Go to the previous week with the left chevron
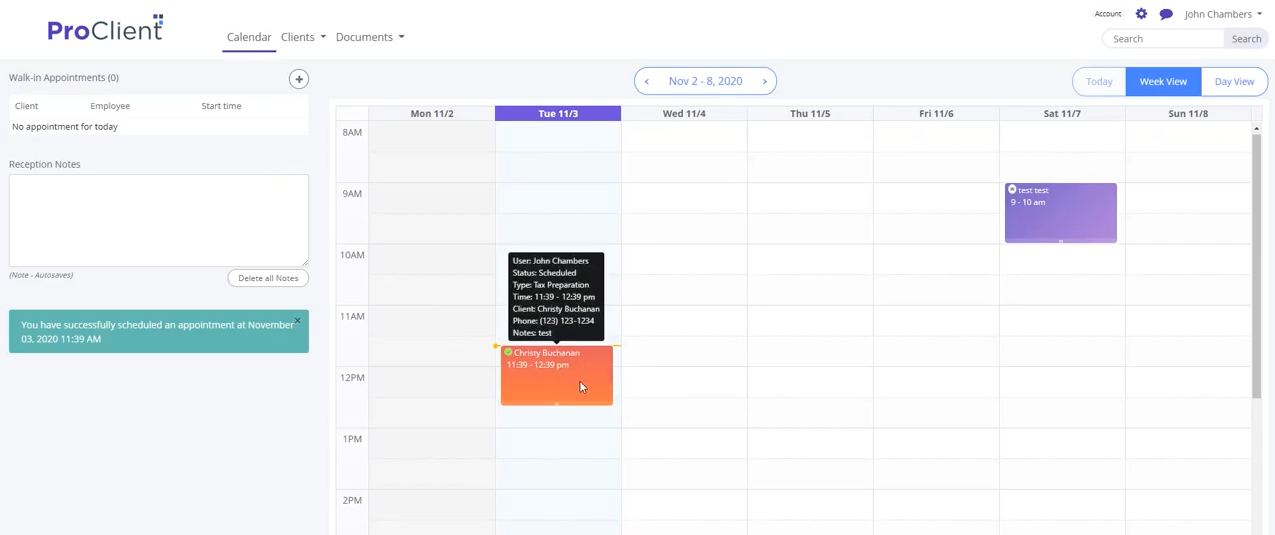 pyautogui.click(x=647, y=81)
